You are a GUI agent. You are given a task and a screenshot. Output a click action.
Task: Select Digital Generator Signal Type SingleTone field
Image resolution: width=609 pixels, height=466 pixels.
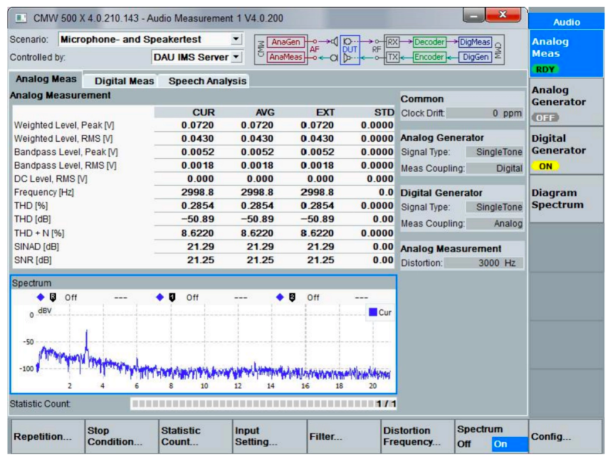click(x=494, y=207)
